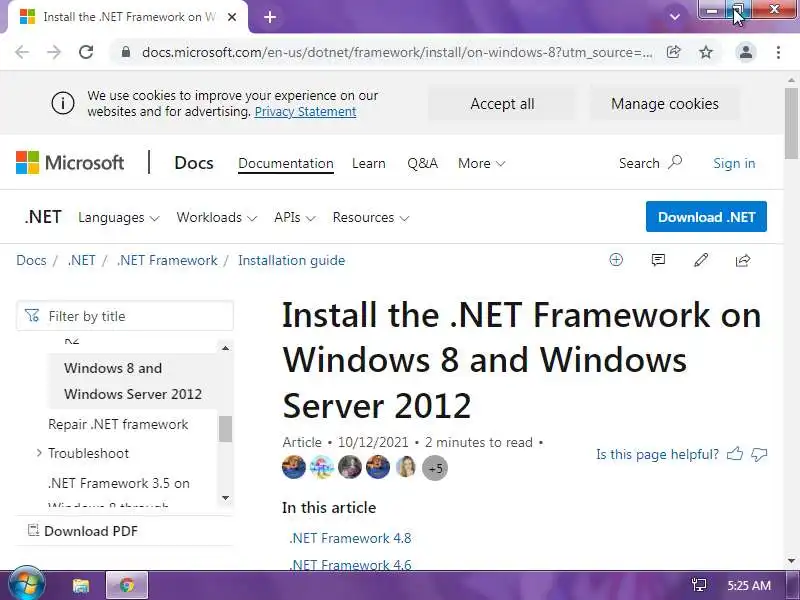This screenshot has height=600, width=800.
Task: Click Sign in link
Action: [734, 163]
